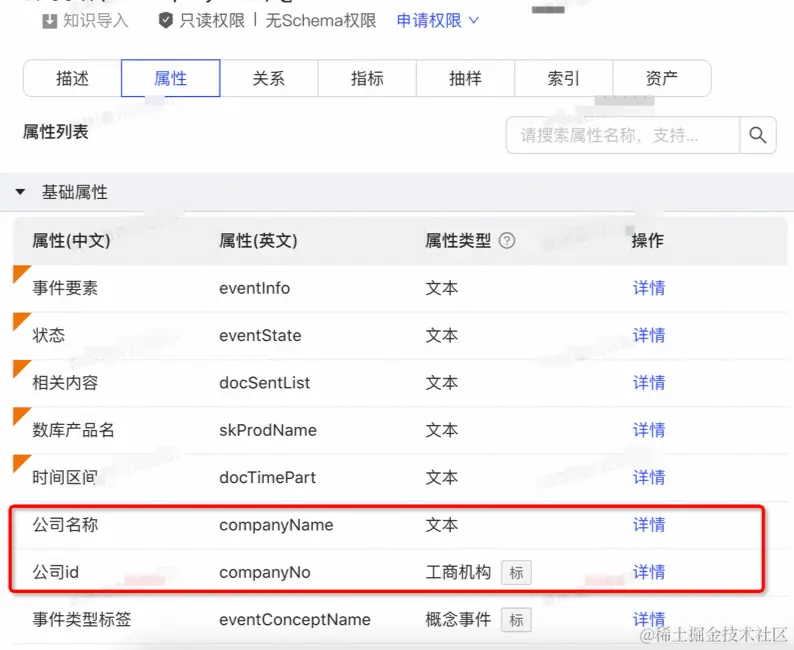Click the 知识导入 download icon
The height and width of the screenshot is (650, 794).
pos(50,21)
